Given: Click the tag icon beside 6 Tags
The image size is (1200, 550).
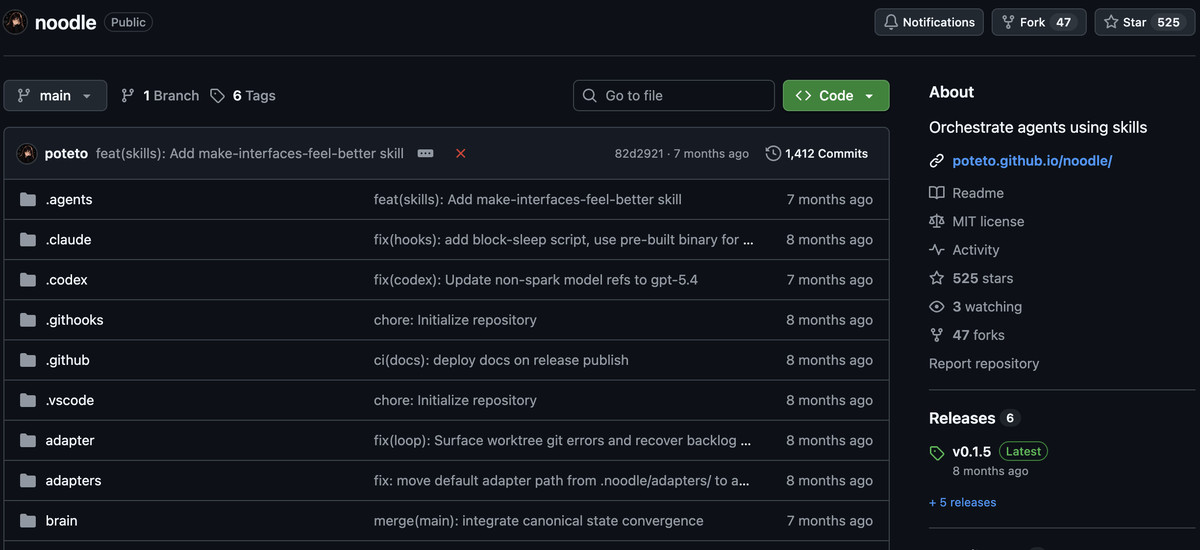Looking at the screenshot, I should (x=218, y=95).
